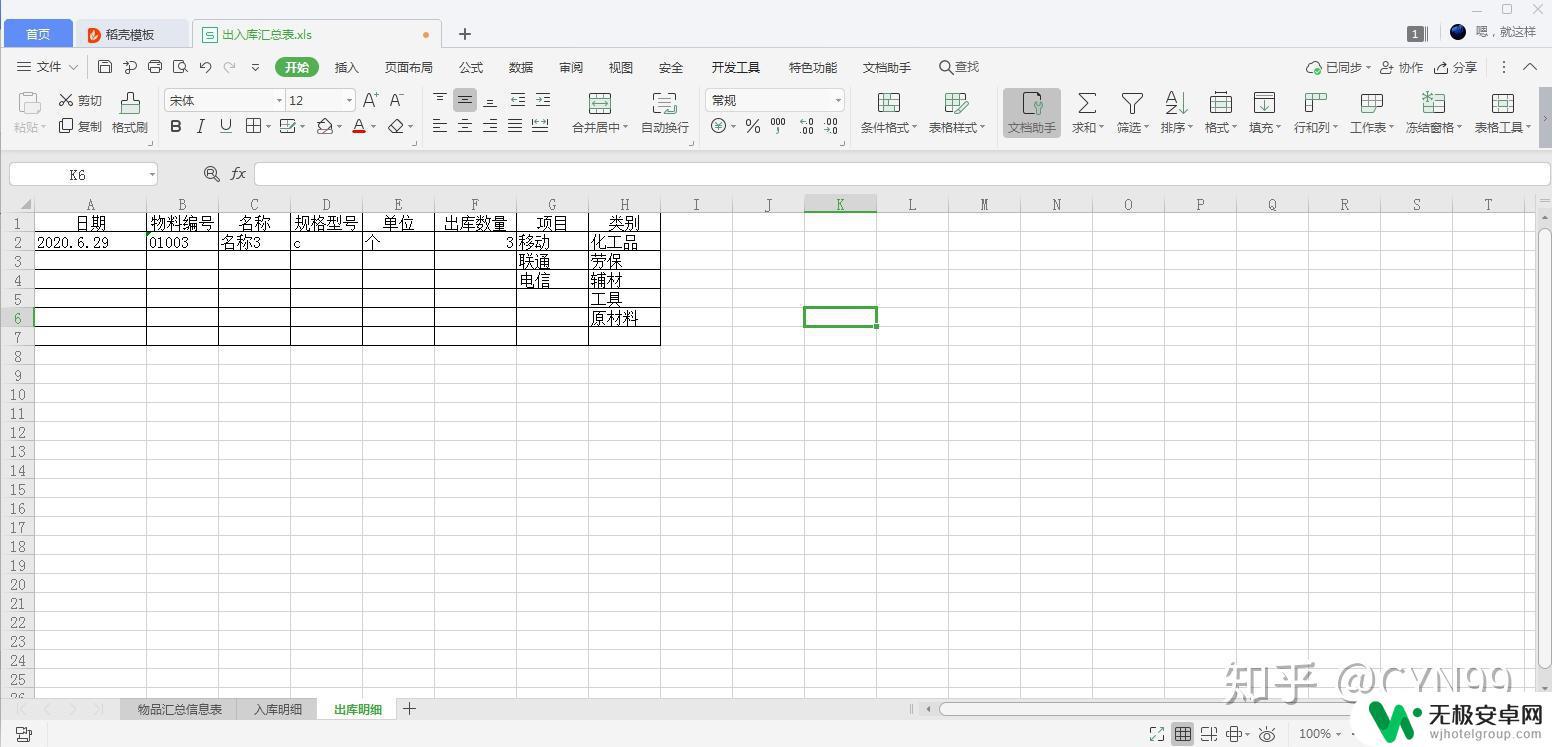Viewport: 1552px width, 747px height.
Task: Open Table Tools (表格工具) menu
Action: coord(1502,113)
